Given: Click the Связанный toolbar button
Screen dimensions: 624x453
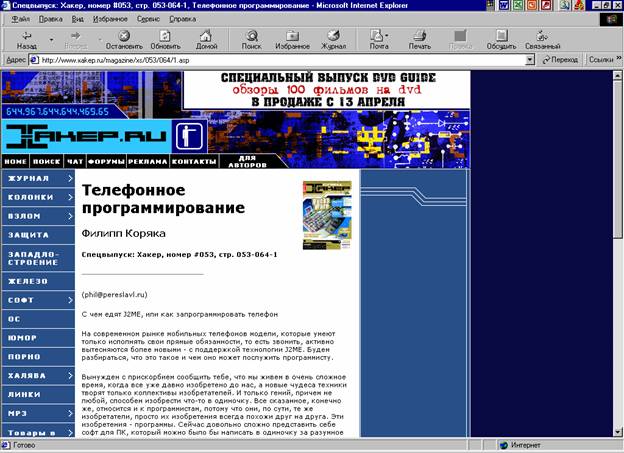Looking at the screenshot, I should point(542,40).
